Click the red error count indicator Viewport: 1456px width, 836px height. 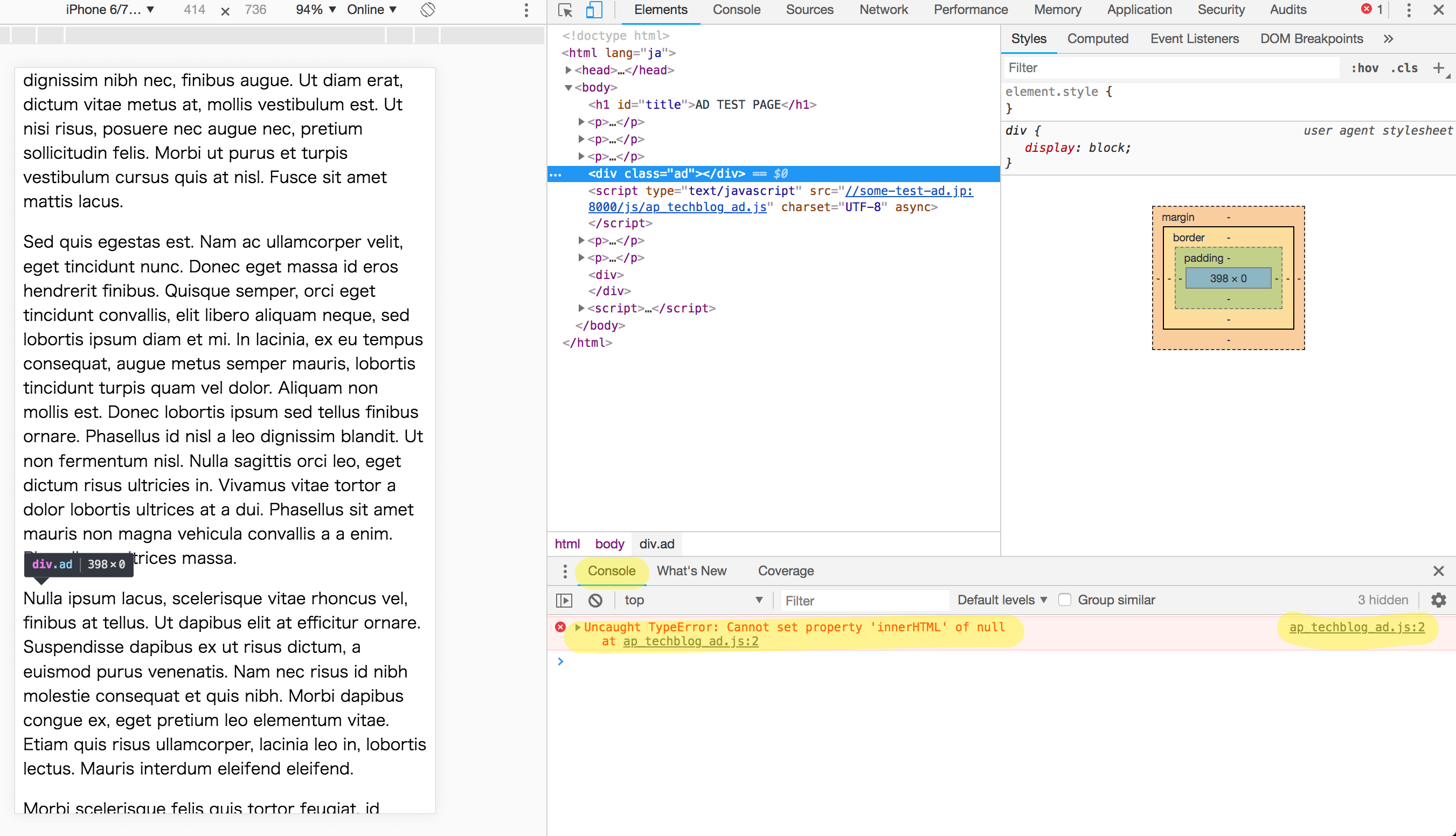(x=1371, y=10)
